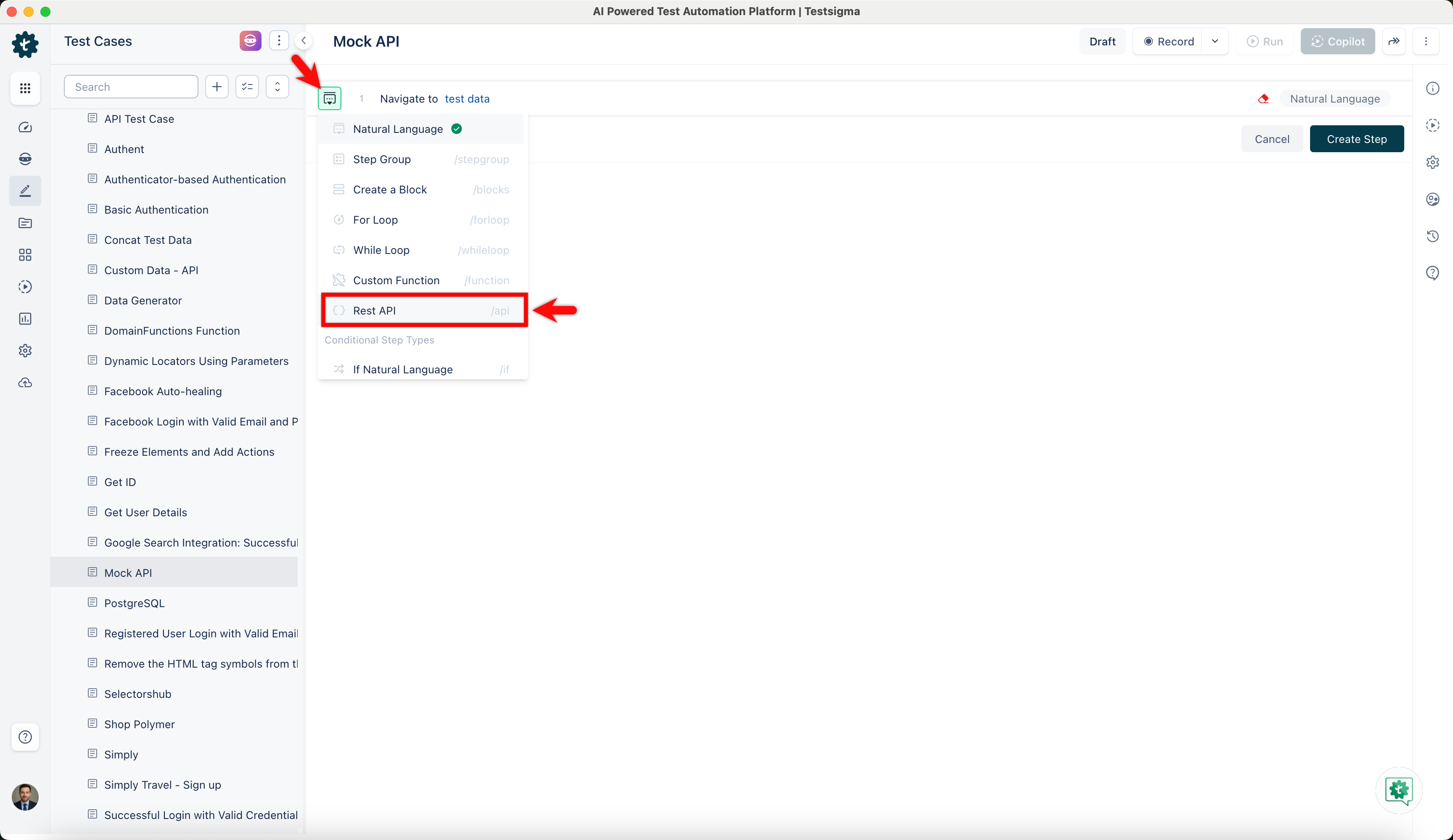The width and height of the screenshot is (1453, 840).
Task: Click the Testsigma gear logo
Action: (x=25, y=45)
